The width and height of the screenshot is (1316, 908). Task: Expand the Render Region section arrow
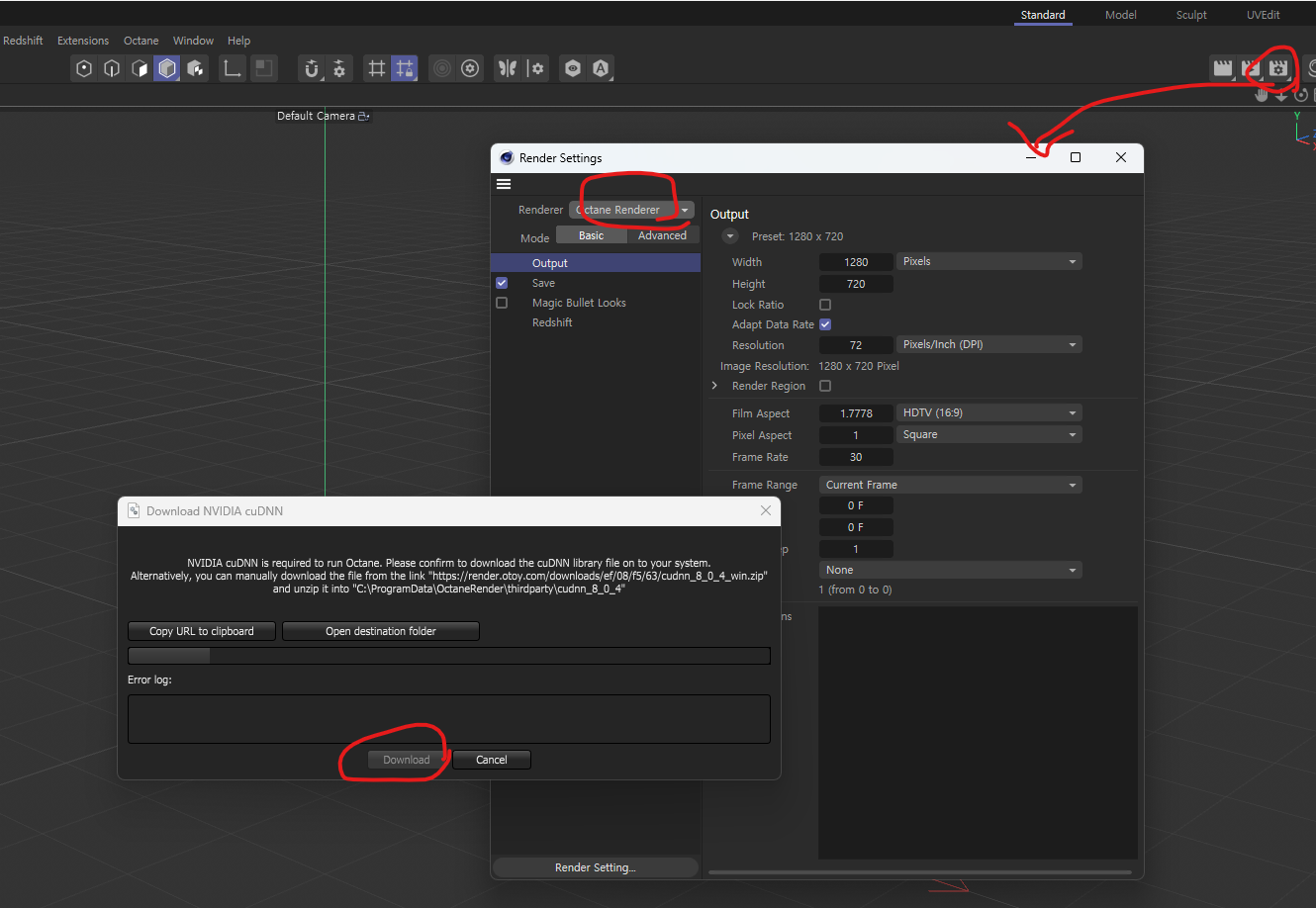tap(714, 386)
